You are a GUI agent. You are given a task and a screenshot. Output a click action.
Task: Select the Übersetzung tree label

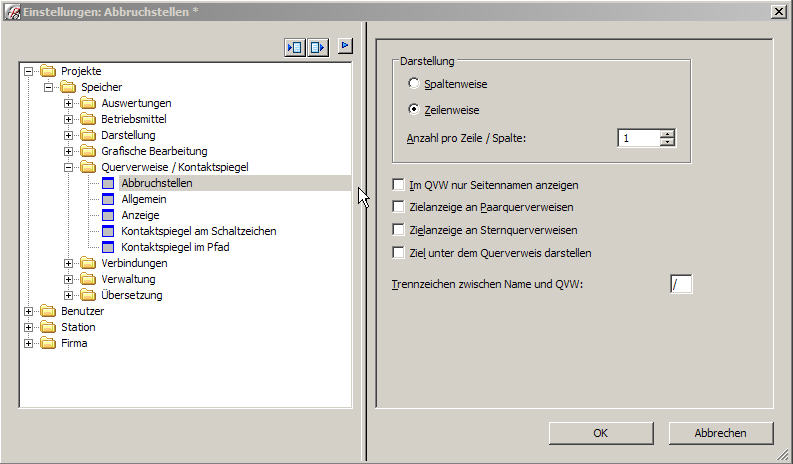click(131, 295)
